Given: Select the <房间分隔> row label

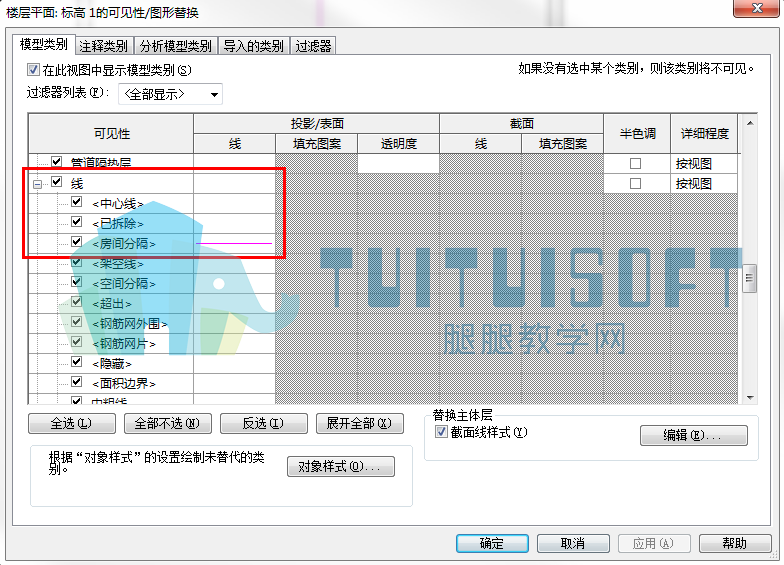Looking at the screenshot, I should [x=124, y=244].
